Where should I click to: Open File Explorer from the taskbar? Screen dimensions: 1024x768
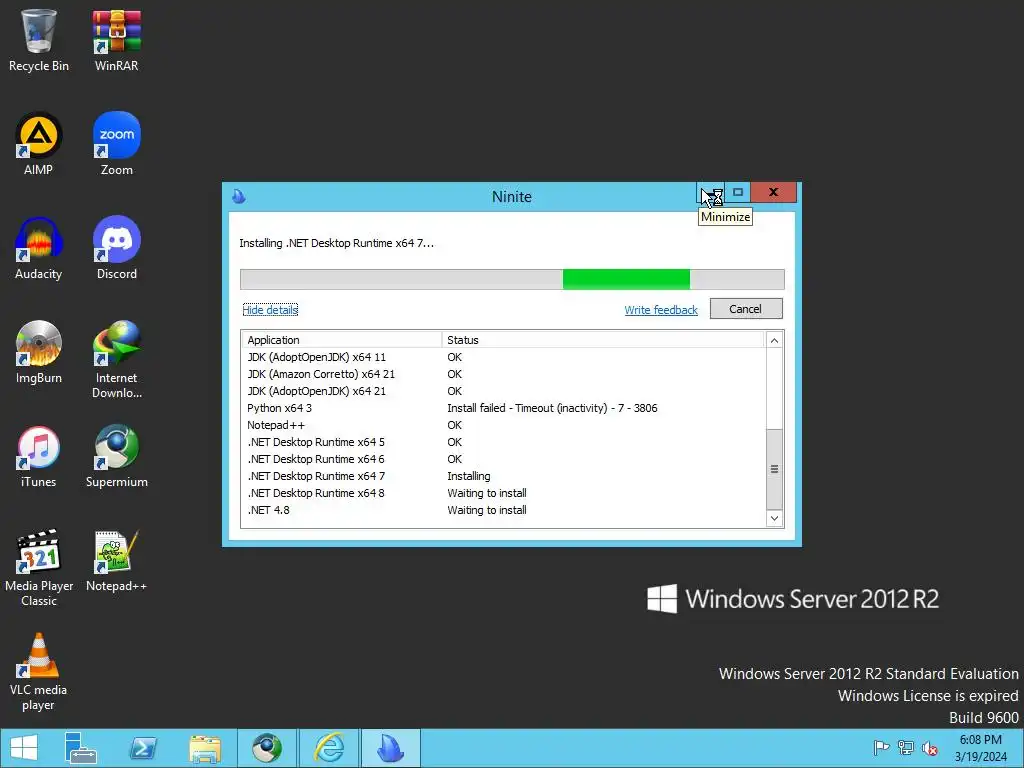click(205, 748)
